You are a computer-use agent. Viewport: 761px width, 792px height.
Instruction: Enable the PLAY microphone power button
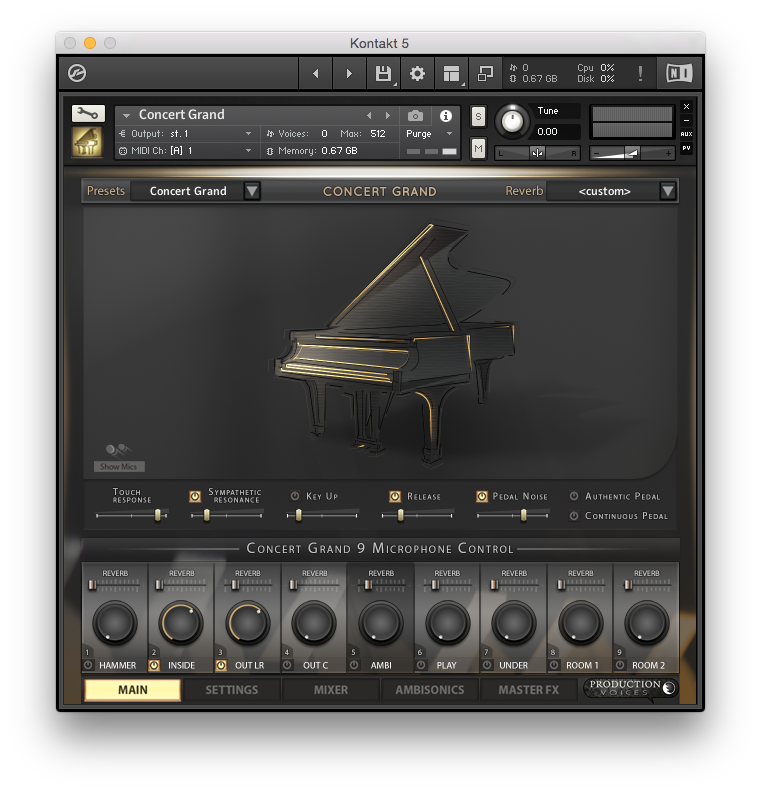point(421,665)
